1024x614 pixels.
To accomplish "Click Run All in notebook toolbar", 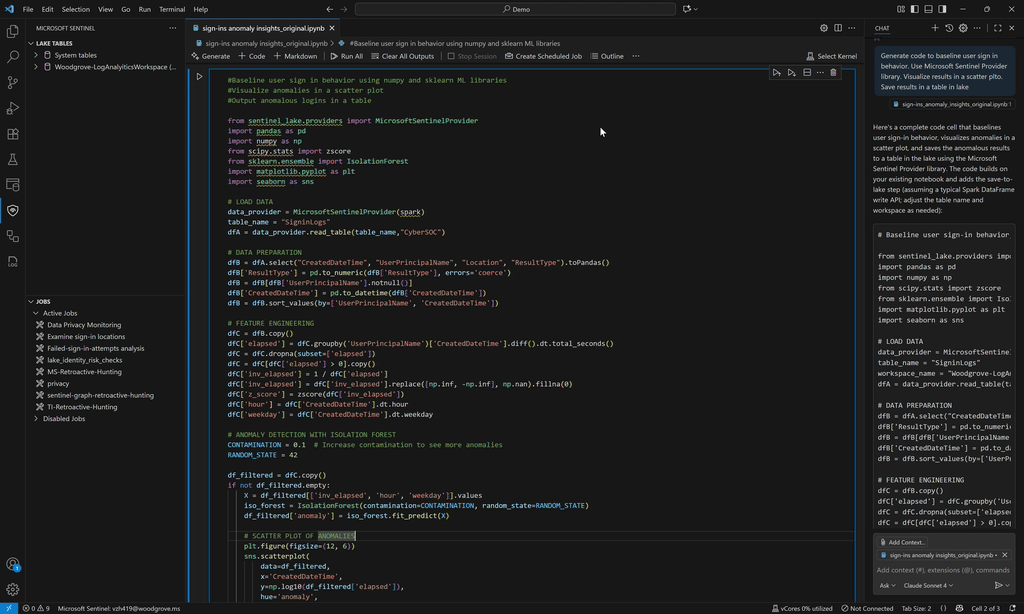I will [345, 56].
